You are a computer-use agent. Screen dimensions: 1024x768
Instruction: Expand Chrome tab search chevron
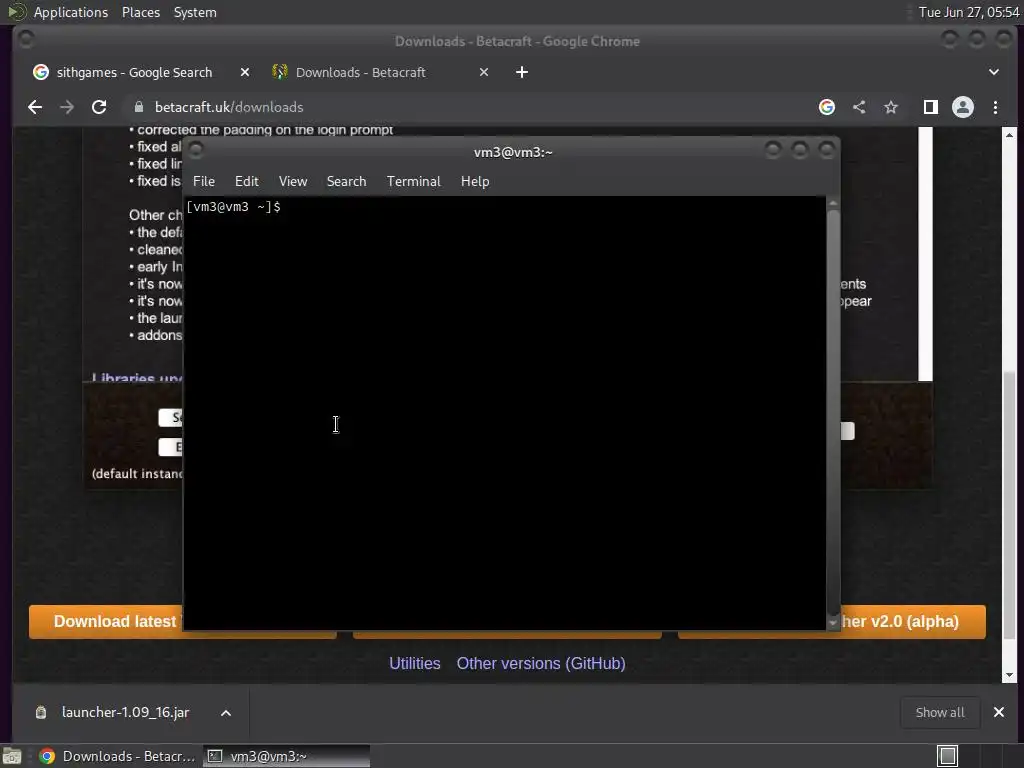pos(994,72)
